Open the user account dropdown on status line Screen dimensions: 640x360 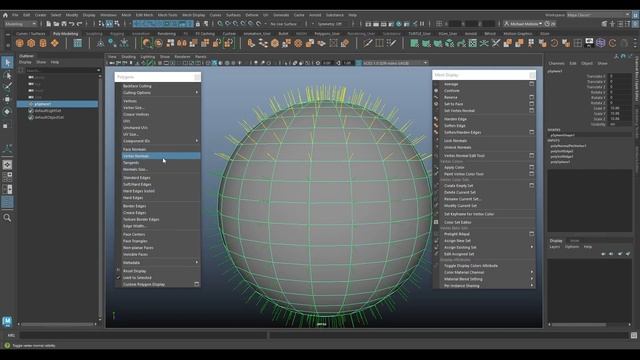click(523, 24)
